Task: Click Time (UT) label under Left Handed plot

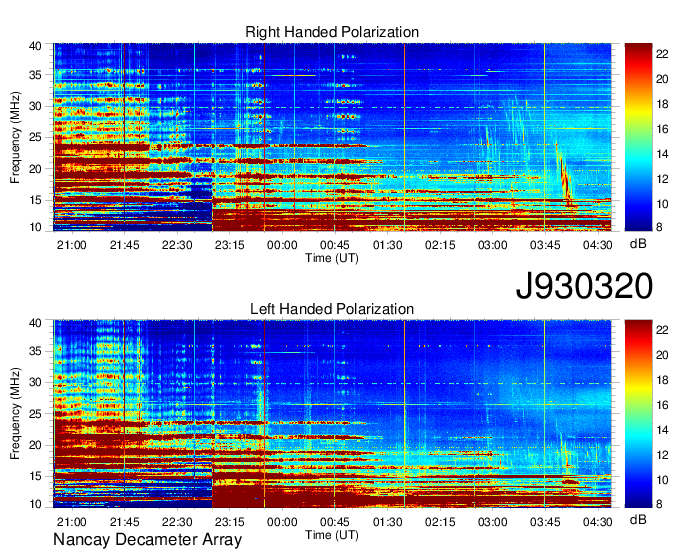Action: [332, 535]
